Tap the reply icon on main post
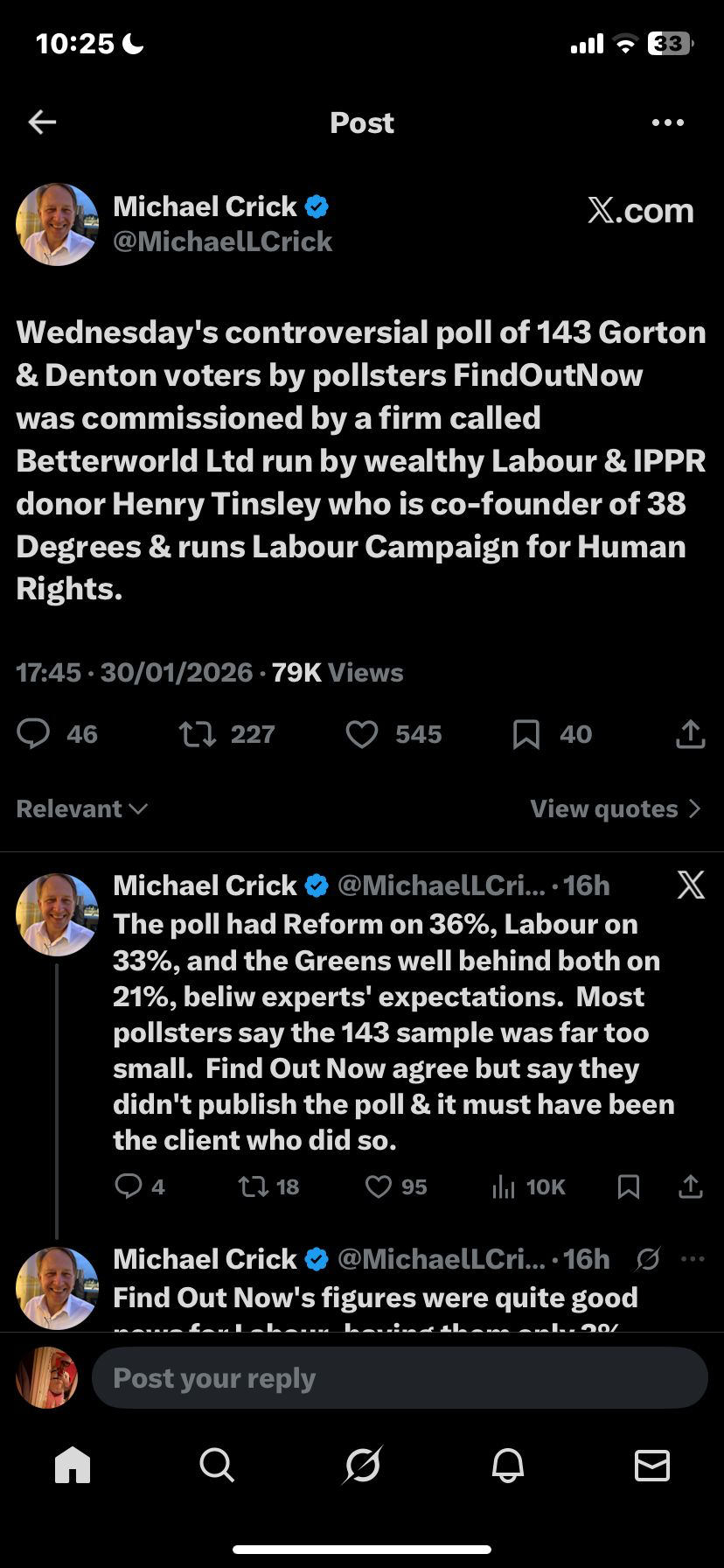 (33, 734)
